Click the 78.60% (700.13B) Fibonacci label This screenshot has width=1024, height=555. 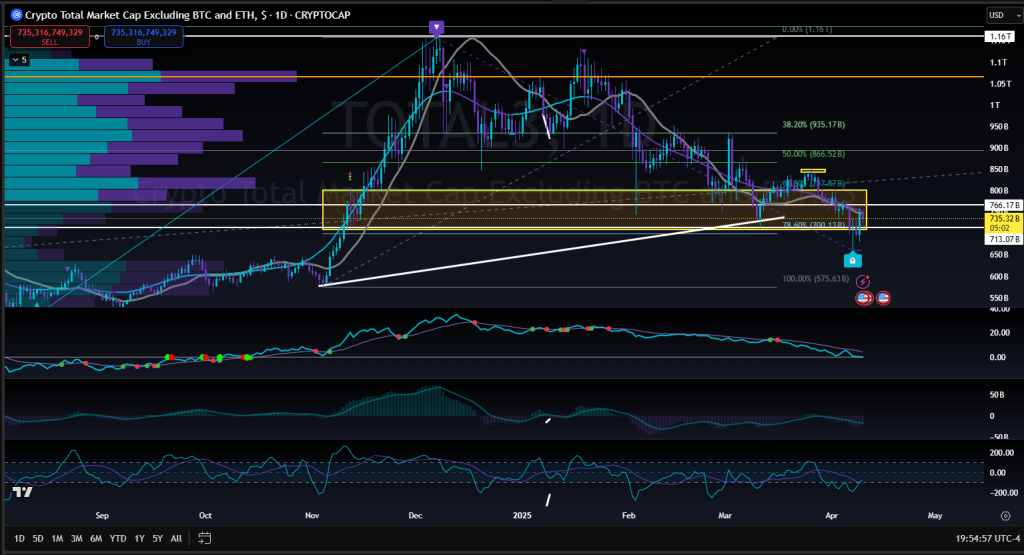813,225
